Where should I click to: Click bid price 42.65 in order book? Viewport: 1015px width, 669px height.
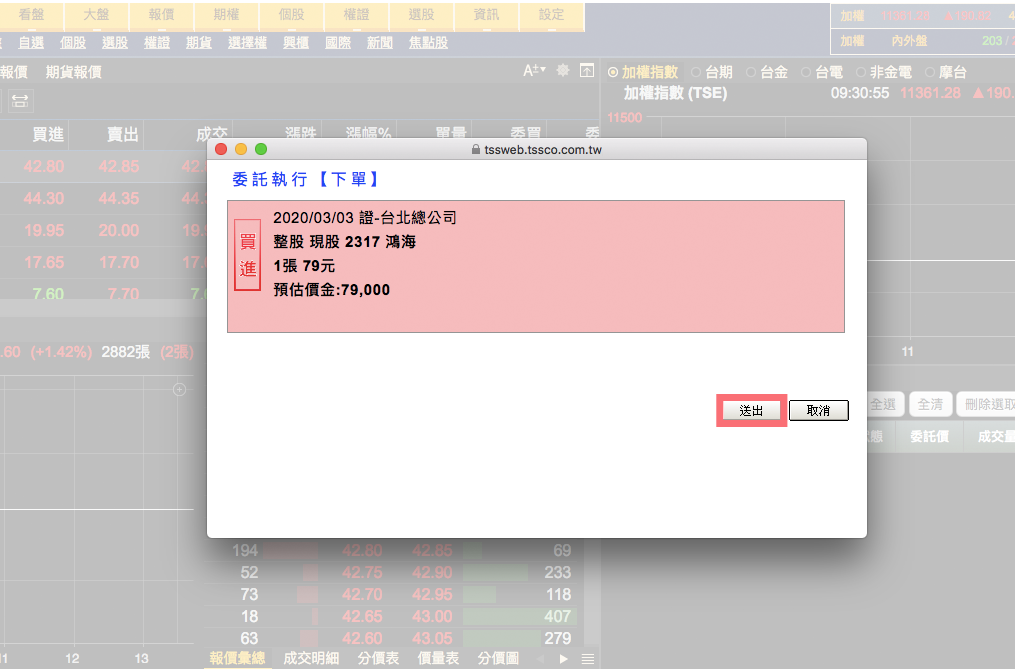[x=362, y=617]
